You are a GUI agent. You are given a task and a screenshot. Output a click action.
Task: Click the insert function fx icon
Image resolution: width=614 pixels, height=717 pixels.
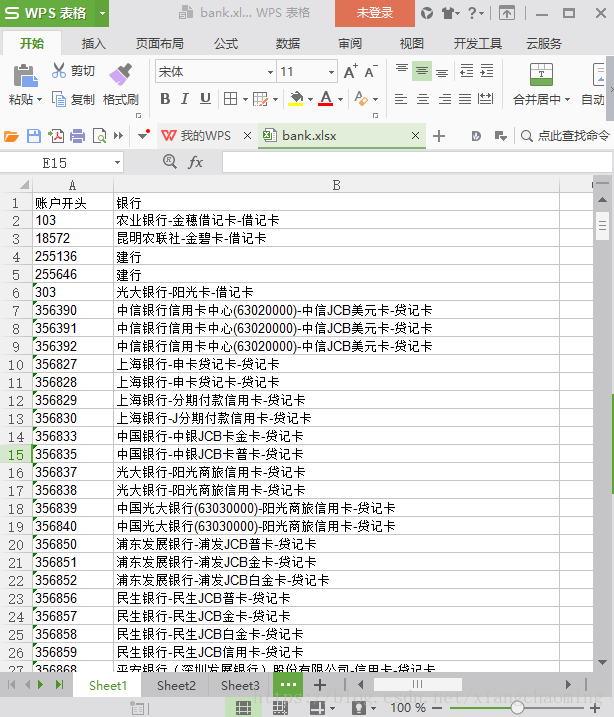[195, 162]
